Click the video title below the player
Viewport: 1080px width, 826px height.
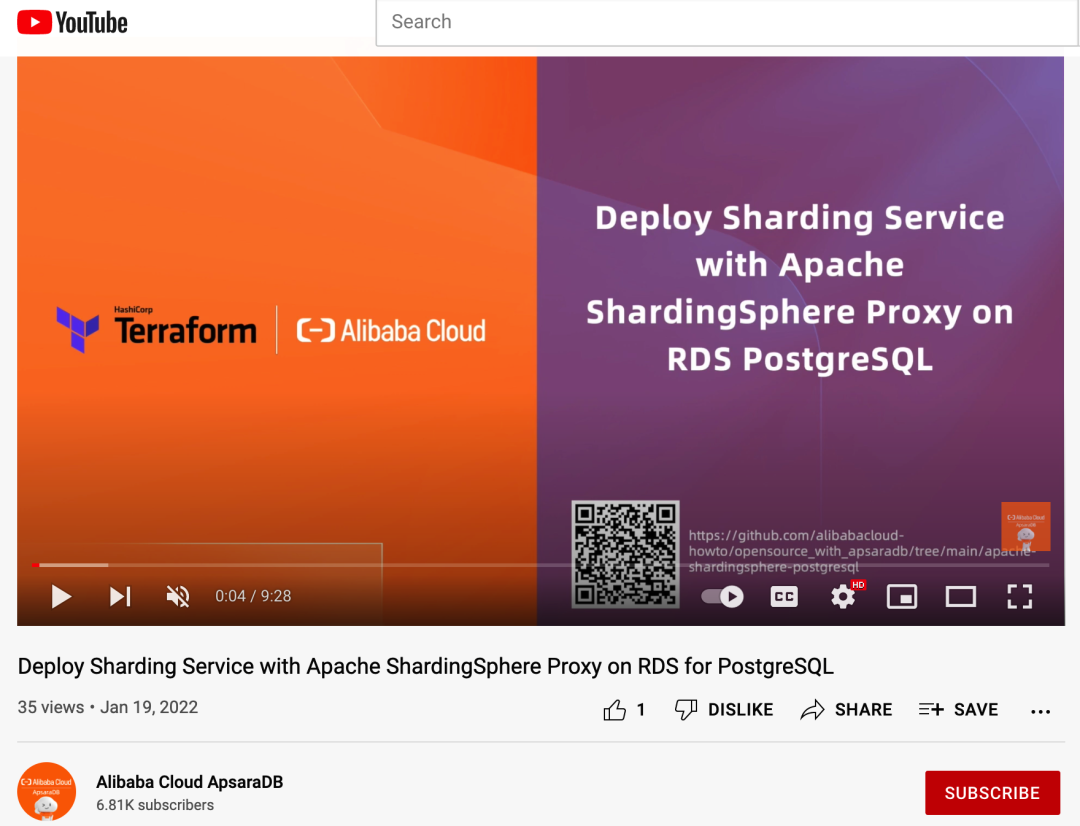(426, 666)
